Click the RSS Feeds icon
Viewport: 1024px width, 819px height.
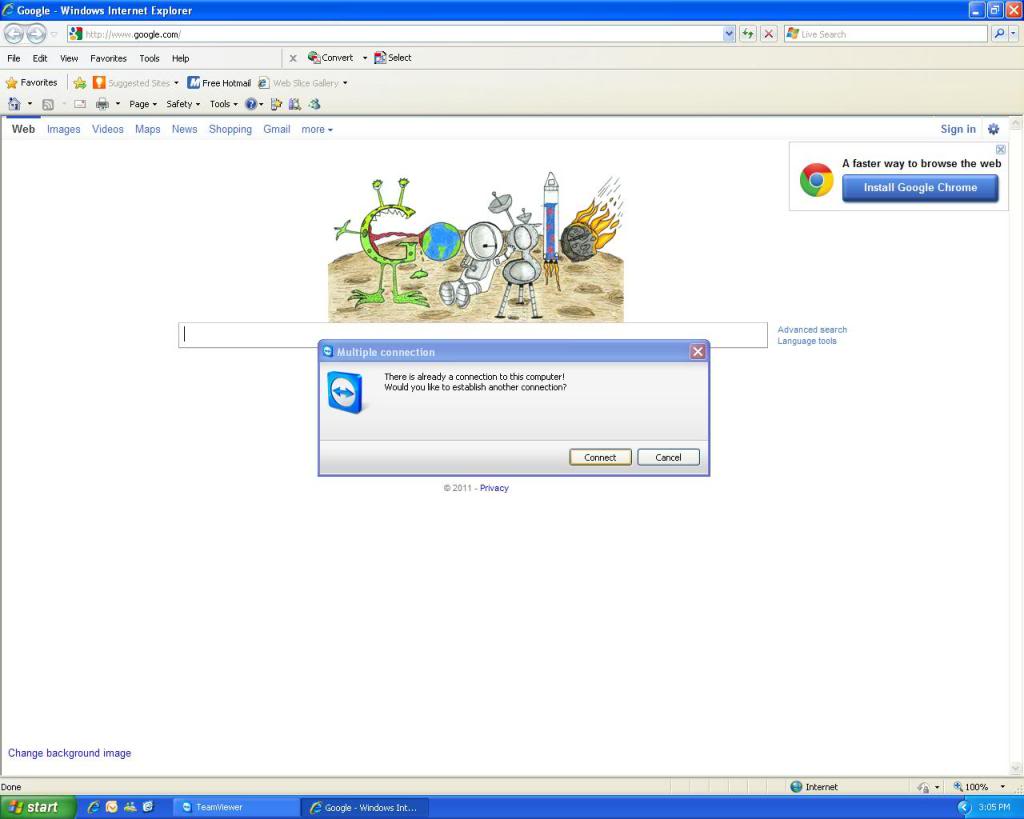(x=48, y=104)
